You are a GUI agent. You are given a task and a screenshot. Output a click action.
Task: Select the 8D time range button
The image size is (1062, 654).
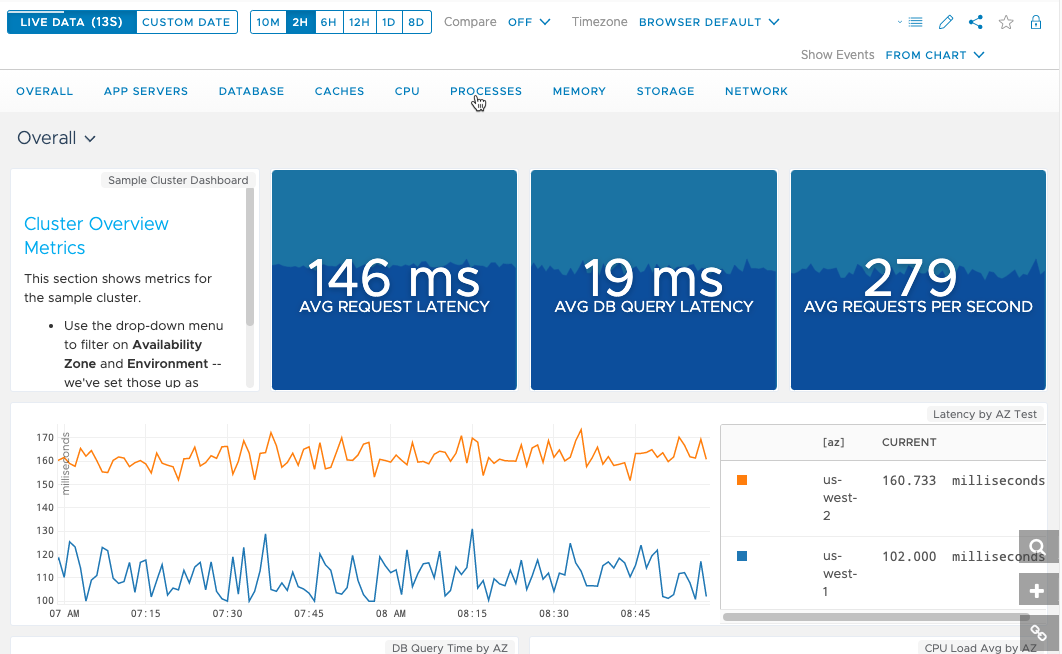coord(419,21)
